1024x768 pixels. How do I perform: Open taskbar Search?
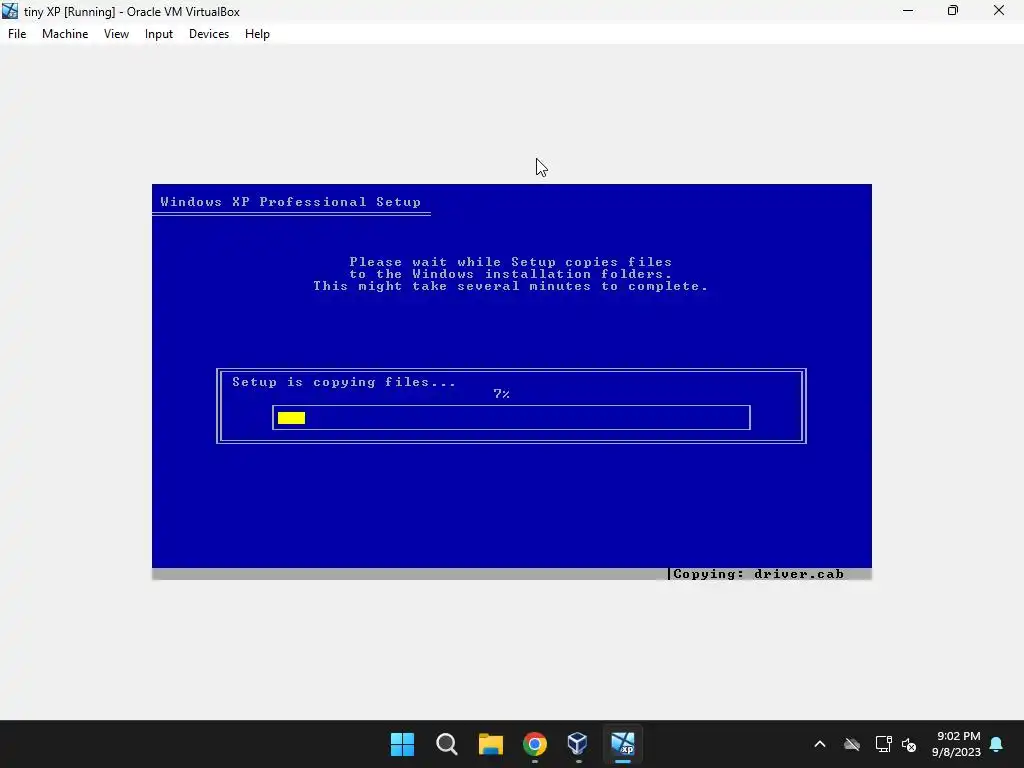[447, 744]
